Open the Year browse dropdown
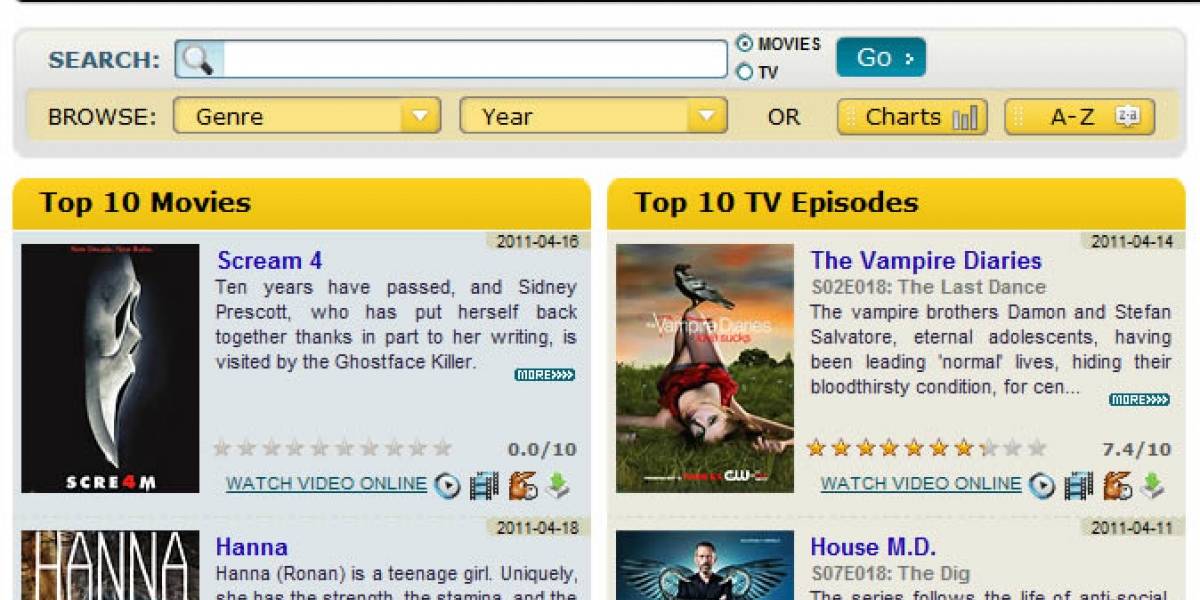Viewport: 1200px width, 600px height. [x=593, y=117]
